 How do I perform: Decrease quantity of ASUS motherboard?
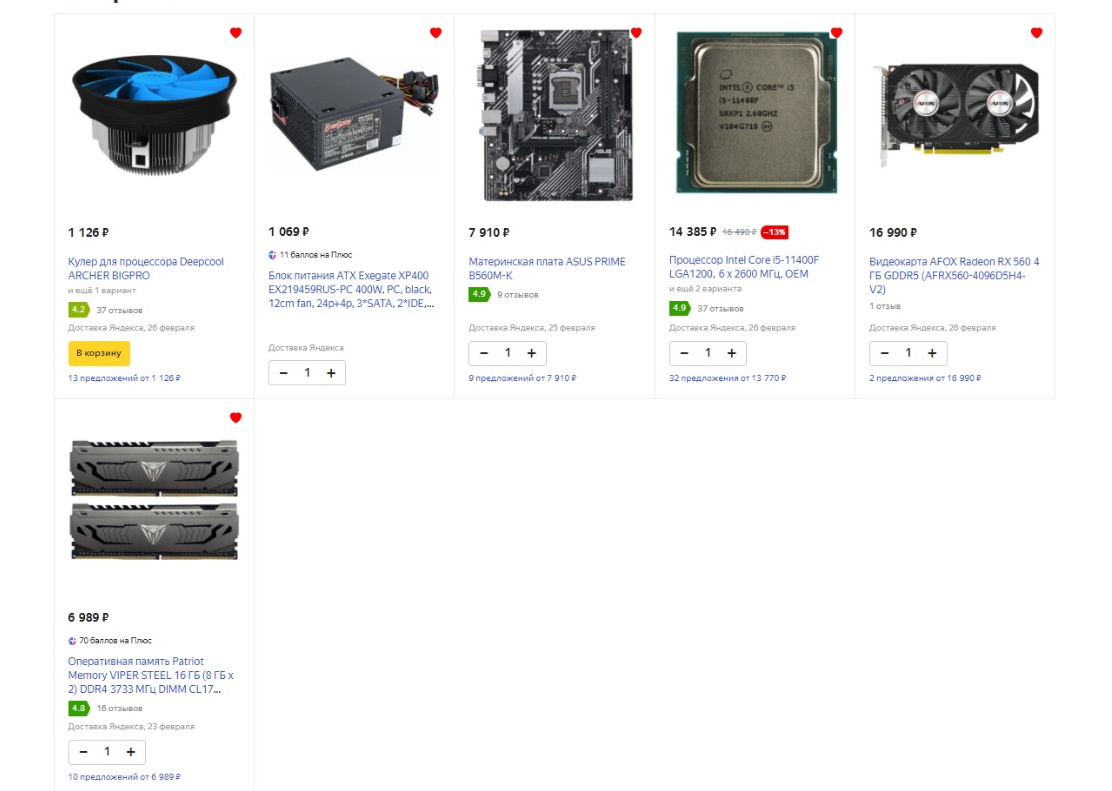click(484, 353)
